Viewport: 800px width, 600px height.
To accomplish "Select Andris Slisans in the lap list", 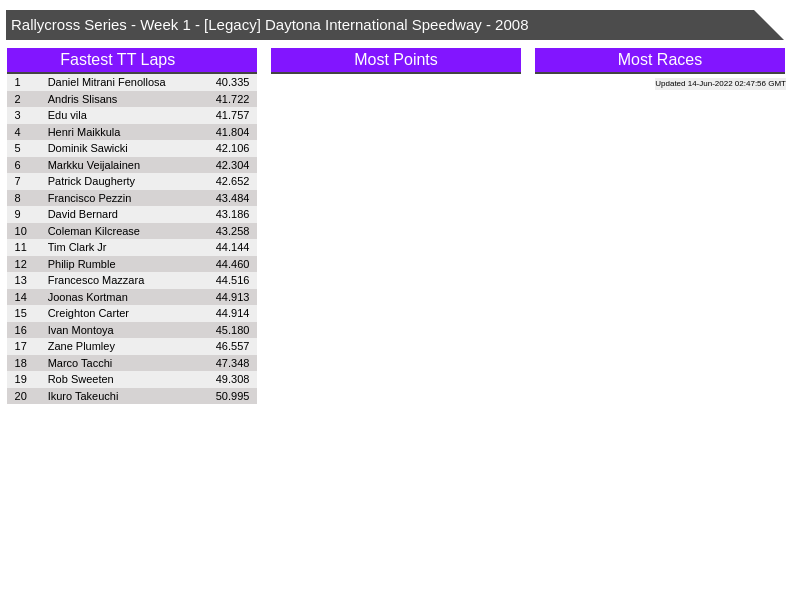I will 82,99.
